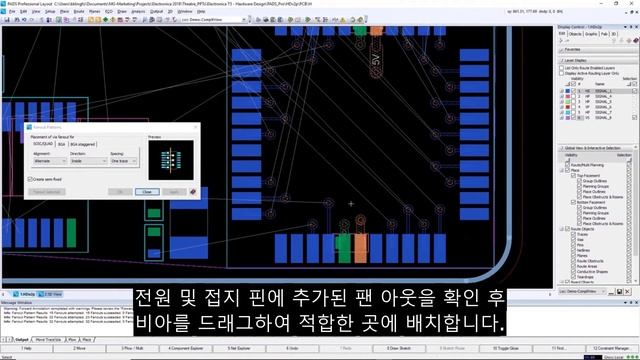Click the 12 Constraint Manager button
640x360 pixels.
tap(611, 349)
